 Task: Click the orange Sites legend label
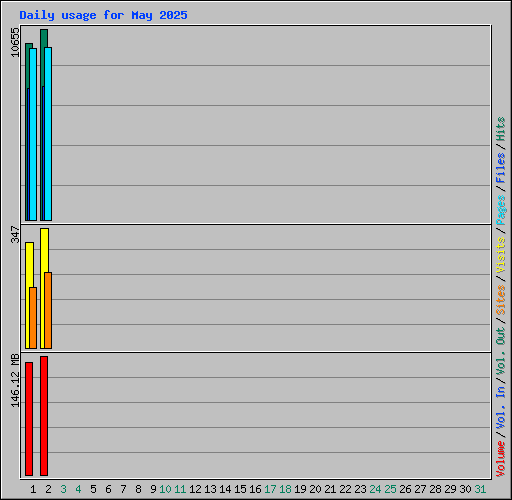(501, 300)
